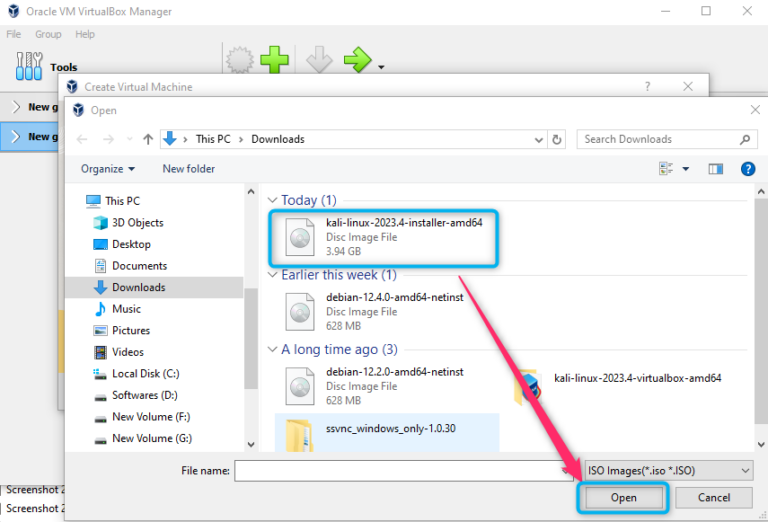The image size is (768, 522).
Task: Collapse the Today group chevron
Action: (272, 200)
